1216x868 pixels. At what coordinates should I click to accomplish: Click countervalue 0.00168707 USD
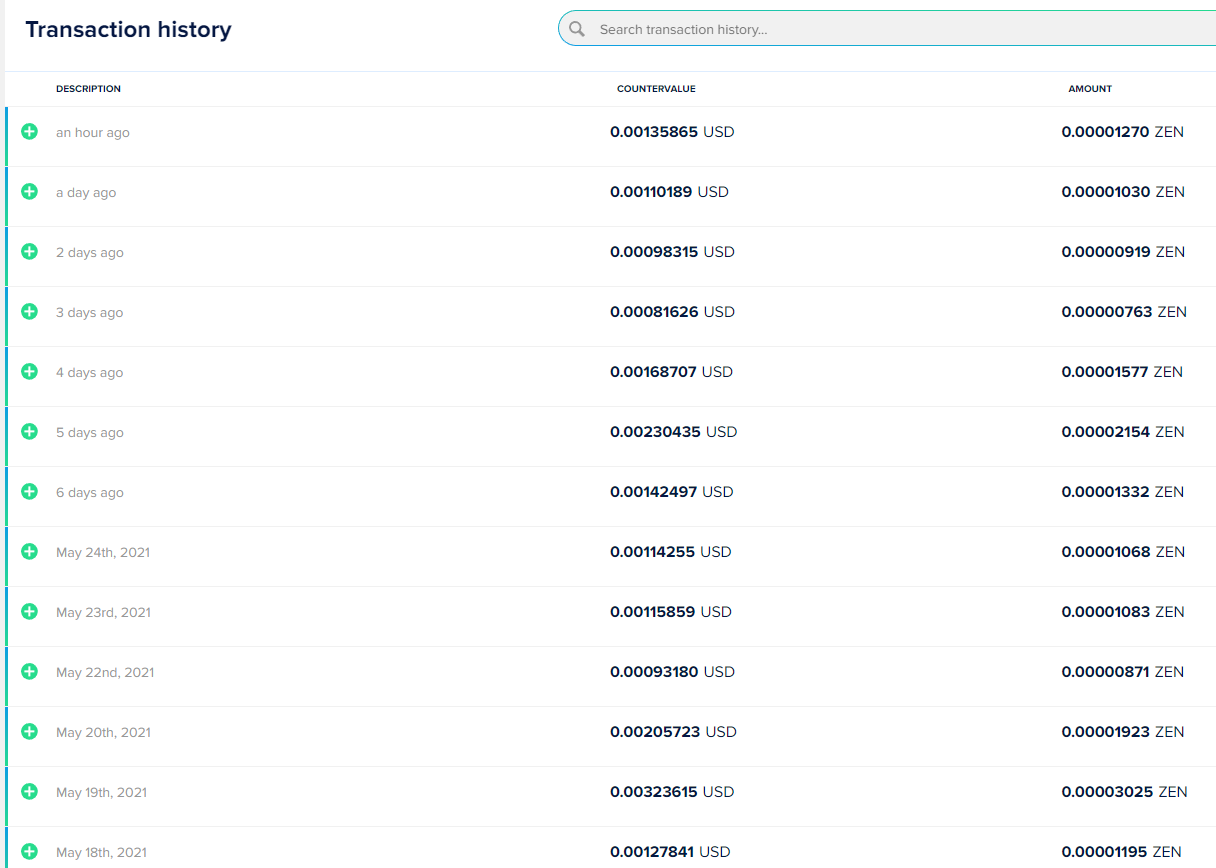click(671, 371)
